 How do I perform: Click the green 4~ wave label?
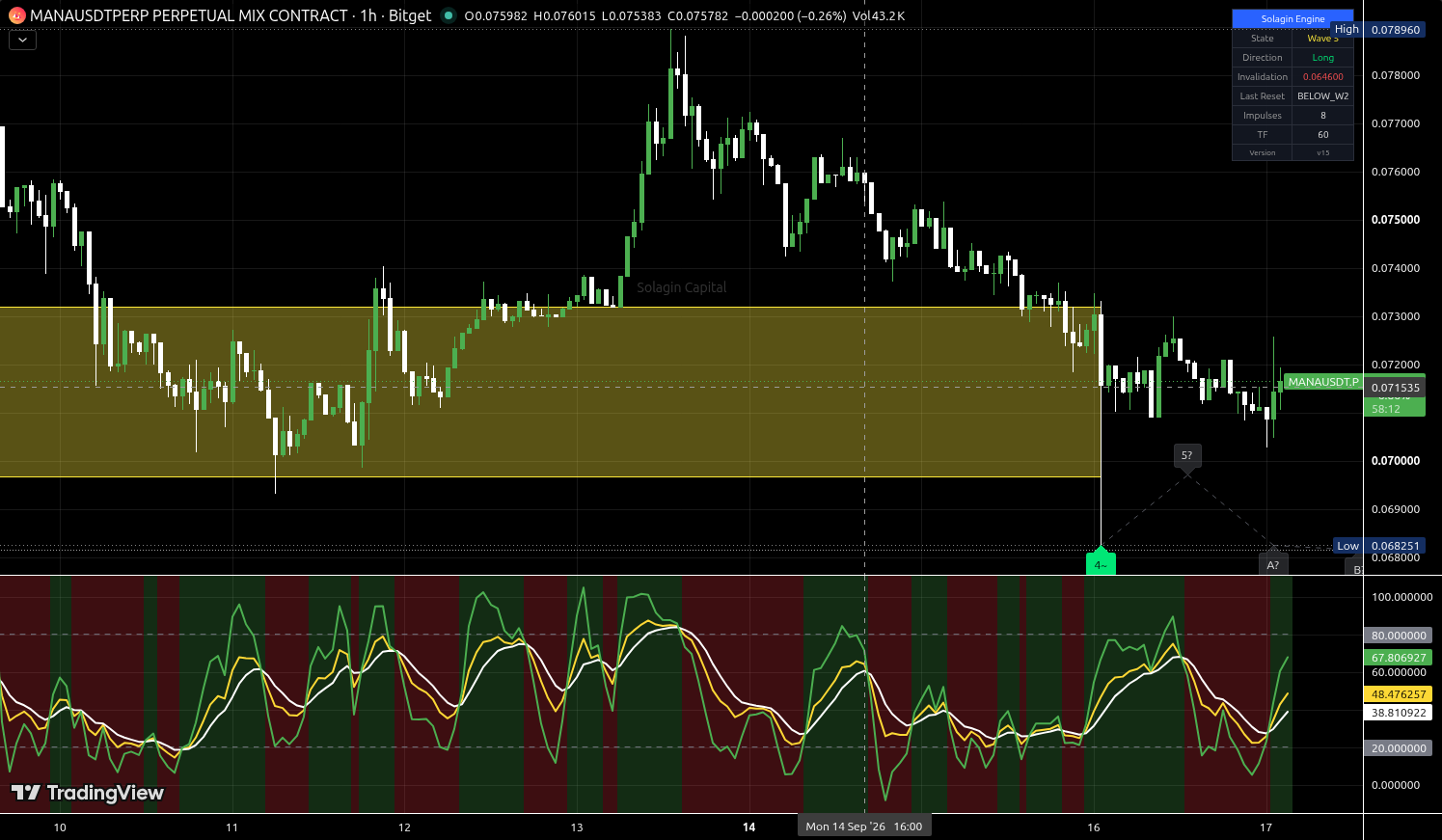click(x=1101, y=564)
